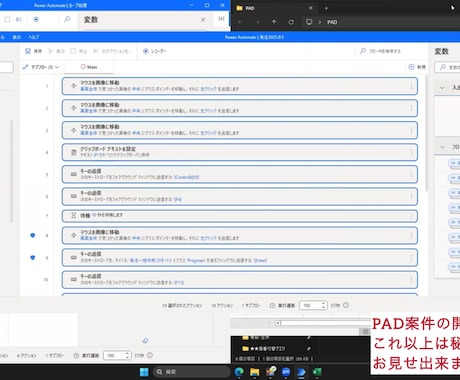The height and width of the screenshot is (380, 460).
Task: Open the View (表示) menu
Action: tap(17, 37)
